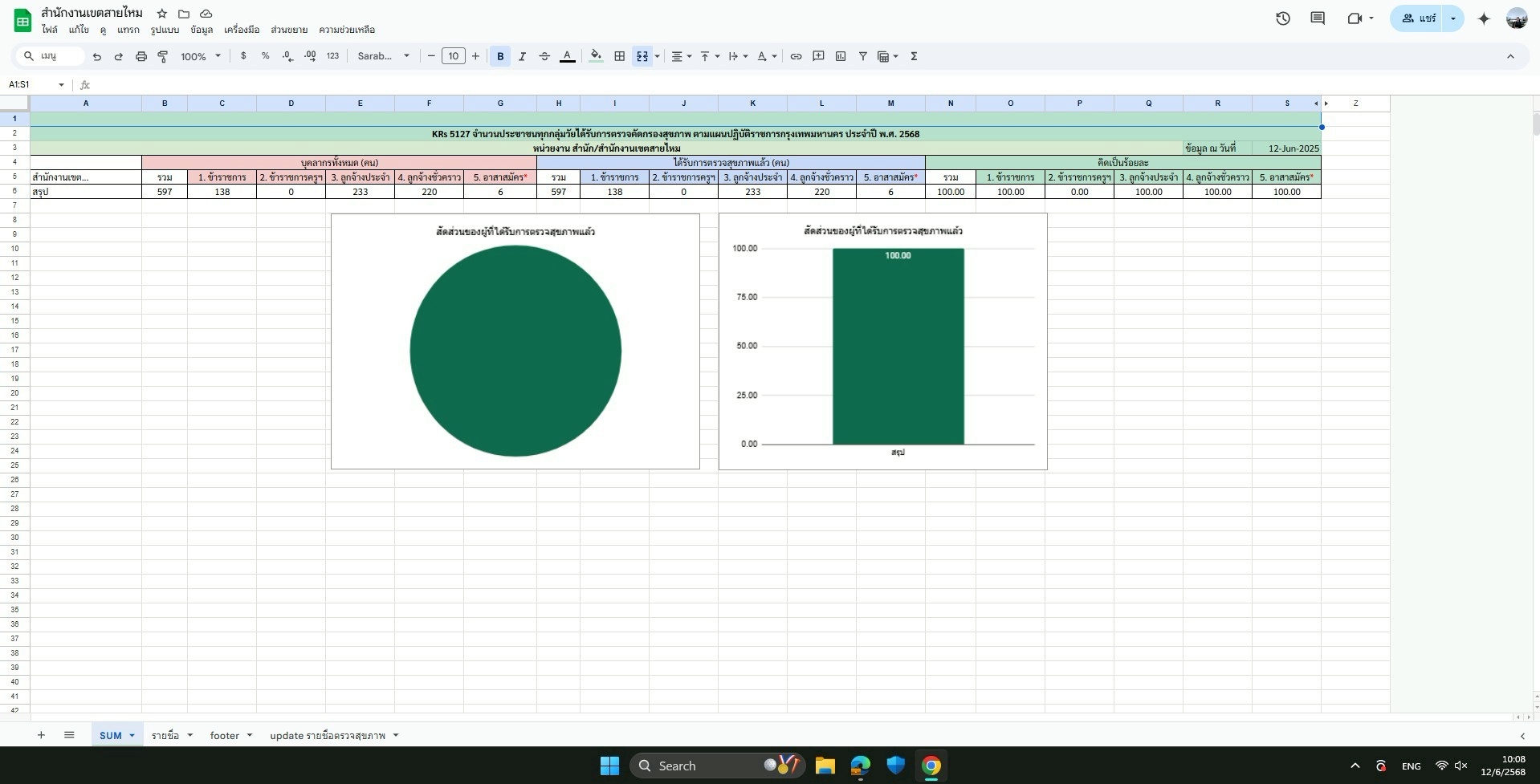Click the menu search box
The height and width of the screenshot is (784, 1540).
[50, 56]
